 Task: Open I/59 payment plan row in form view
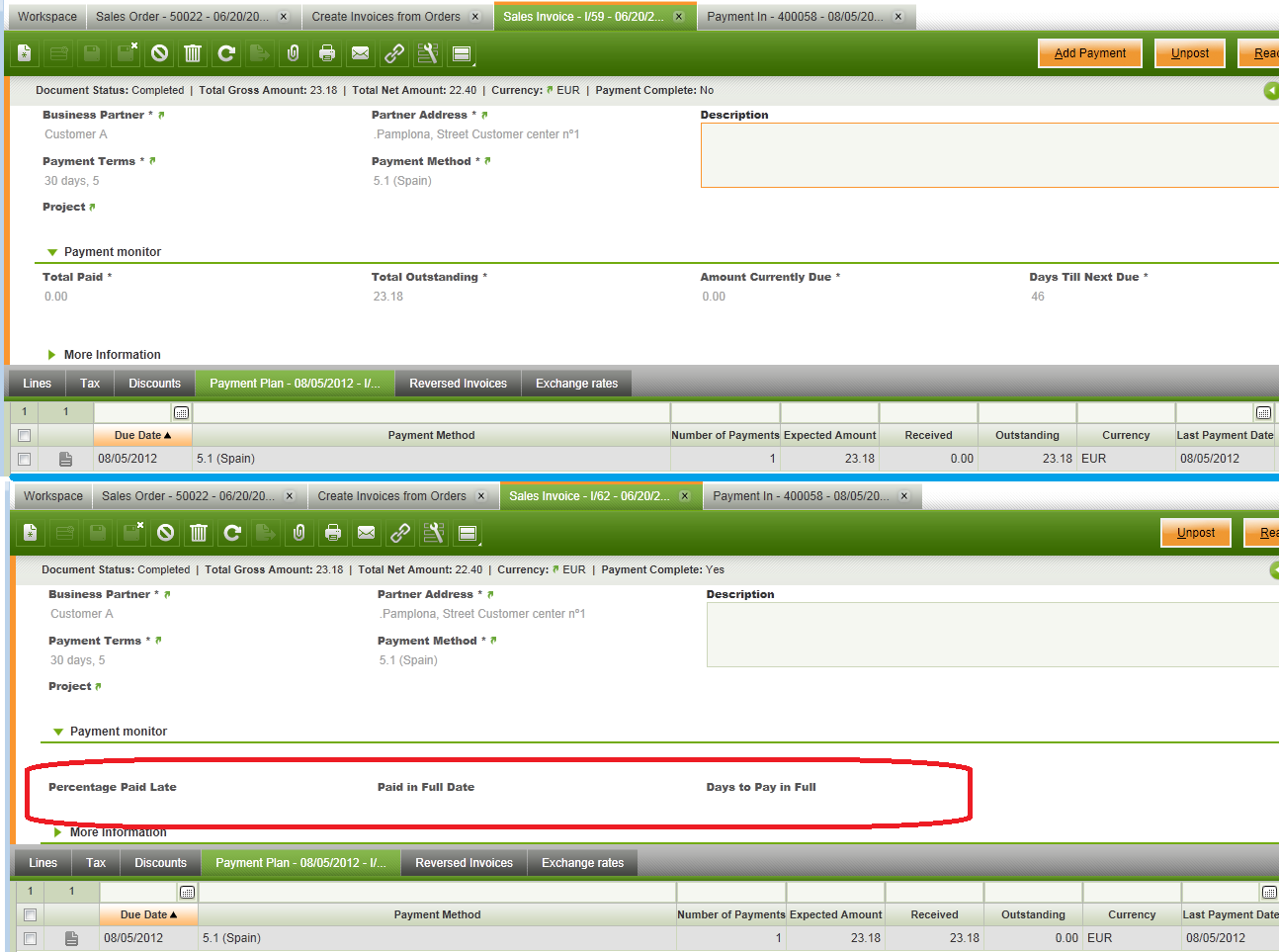point(65,459)
